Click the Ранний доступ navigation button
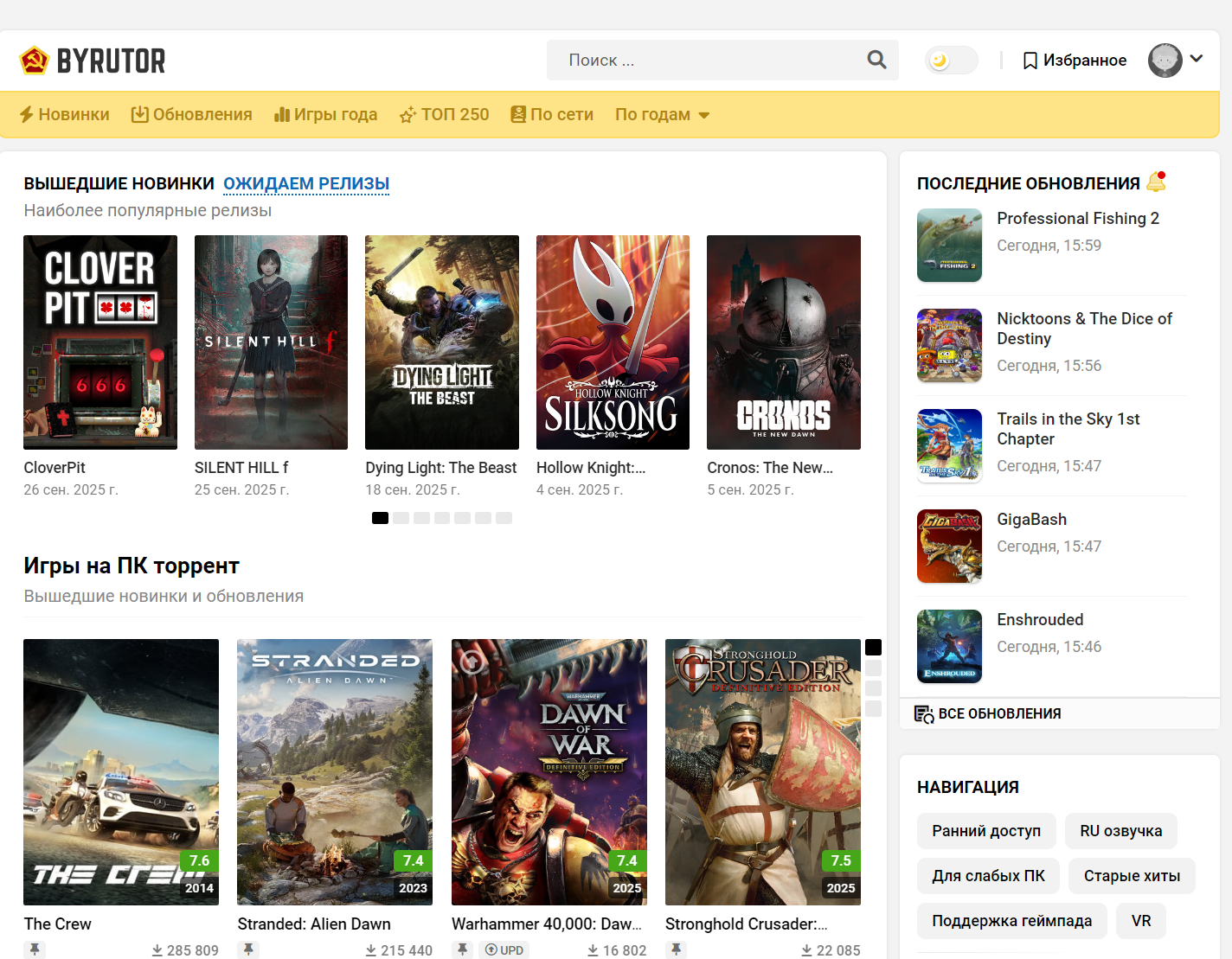 (985, 831)
